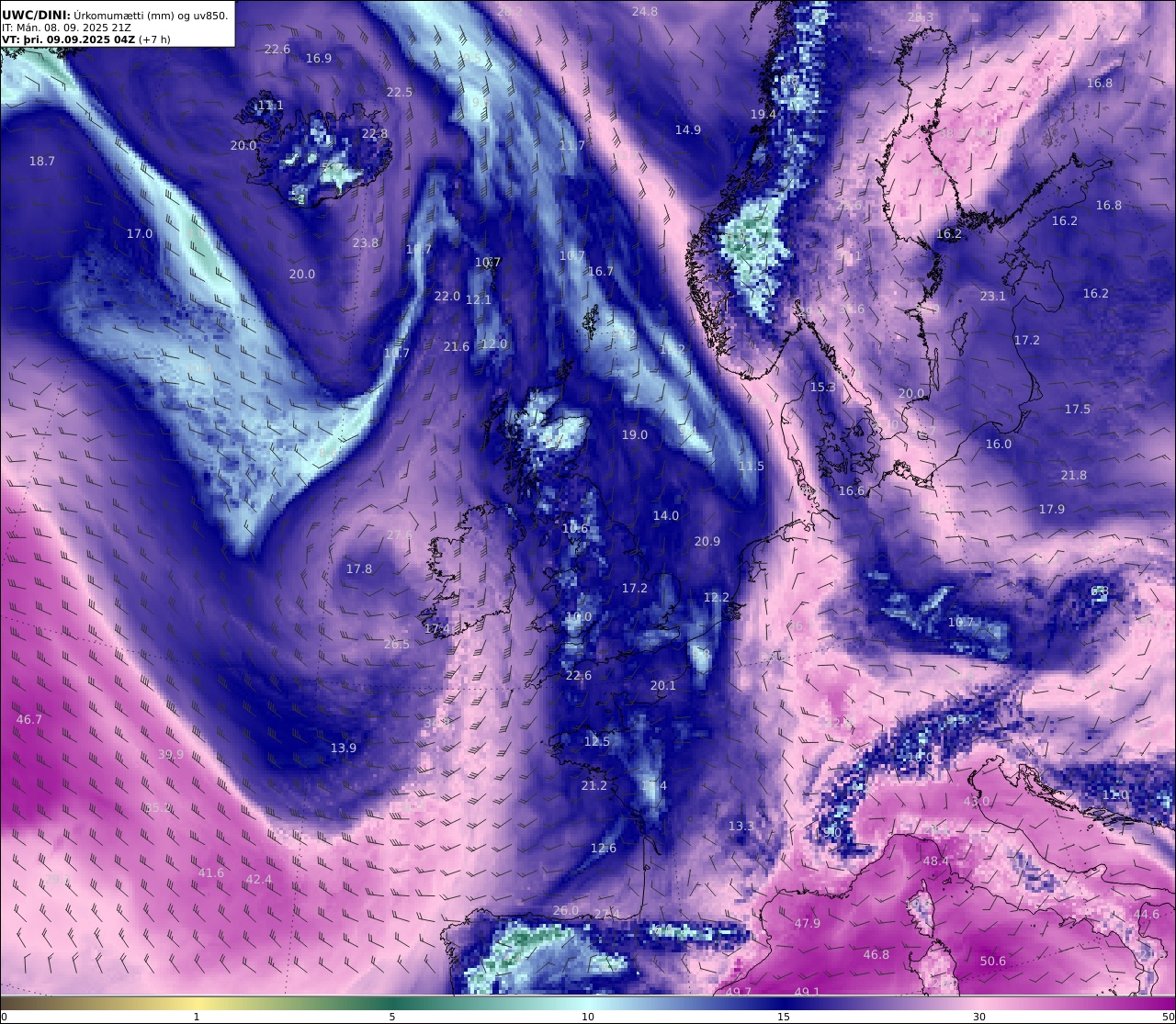Click the 49.7 value at the bottom
Screen dimensions: 1176x1024
coord(739,992)
